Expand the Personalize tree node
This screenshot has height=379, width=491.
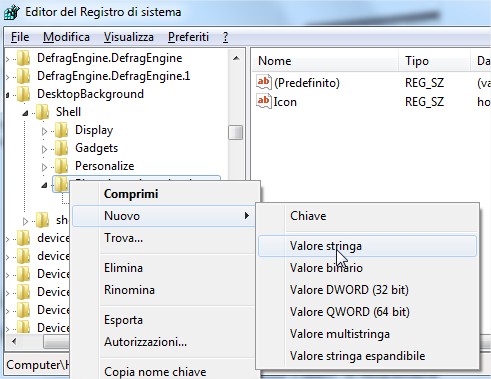click(44, 167)
